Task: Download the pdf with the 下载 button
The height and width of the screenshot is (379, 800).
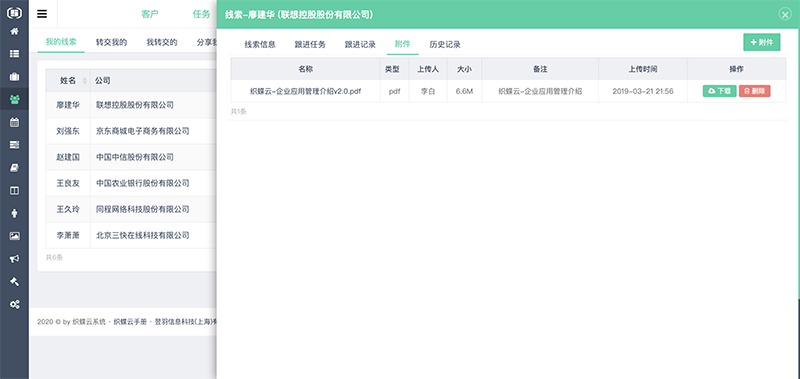Action: pyautogui.click(x=719, y=91)
